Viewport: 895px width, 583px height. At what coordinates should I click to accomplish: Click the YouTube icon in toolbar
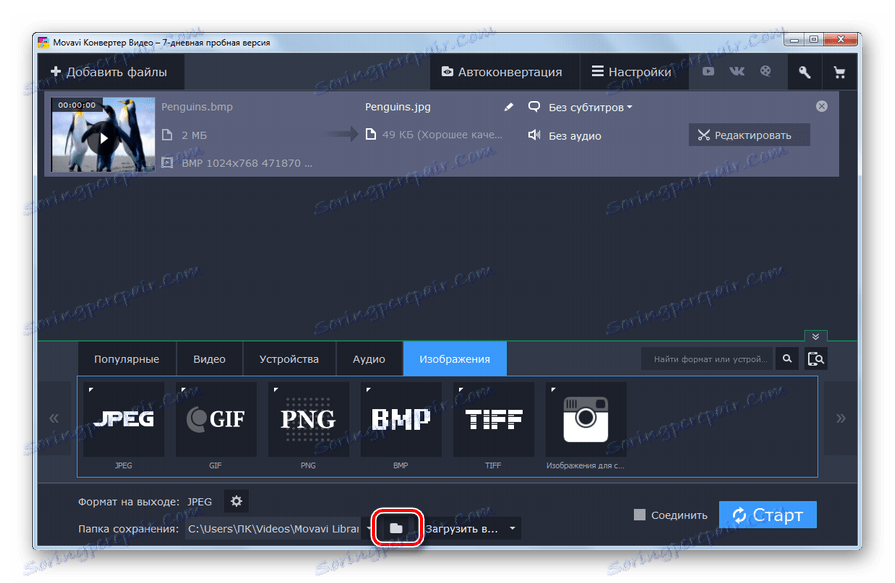pyautogui.click(x=708, y=71)
